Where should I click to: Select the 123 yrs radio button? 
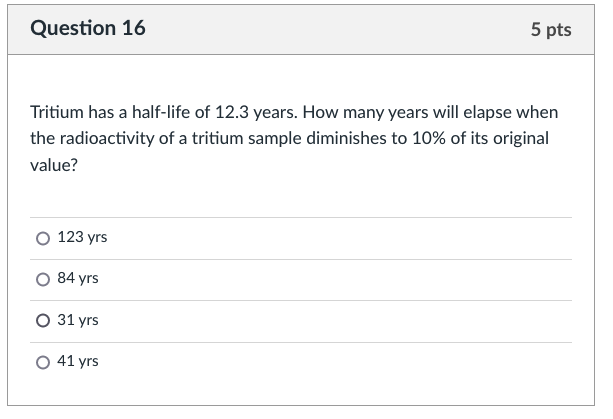coord(42,238)
